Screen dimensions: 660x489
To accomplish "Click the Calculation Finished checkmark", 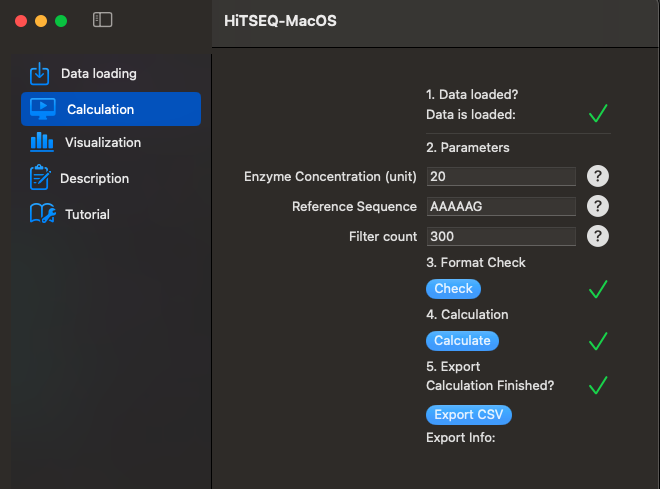I will click(598, 385).
